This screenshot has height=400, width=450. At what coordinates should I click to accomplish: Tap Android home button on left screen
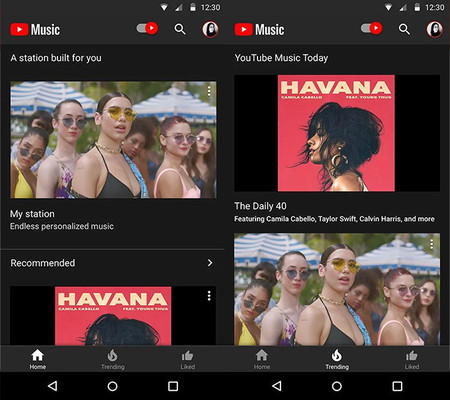tap(113, 386)
